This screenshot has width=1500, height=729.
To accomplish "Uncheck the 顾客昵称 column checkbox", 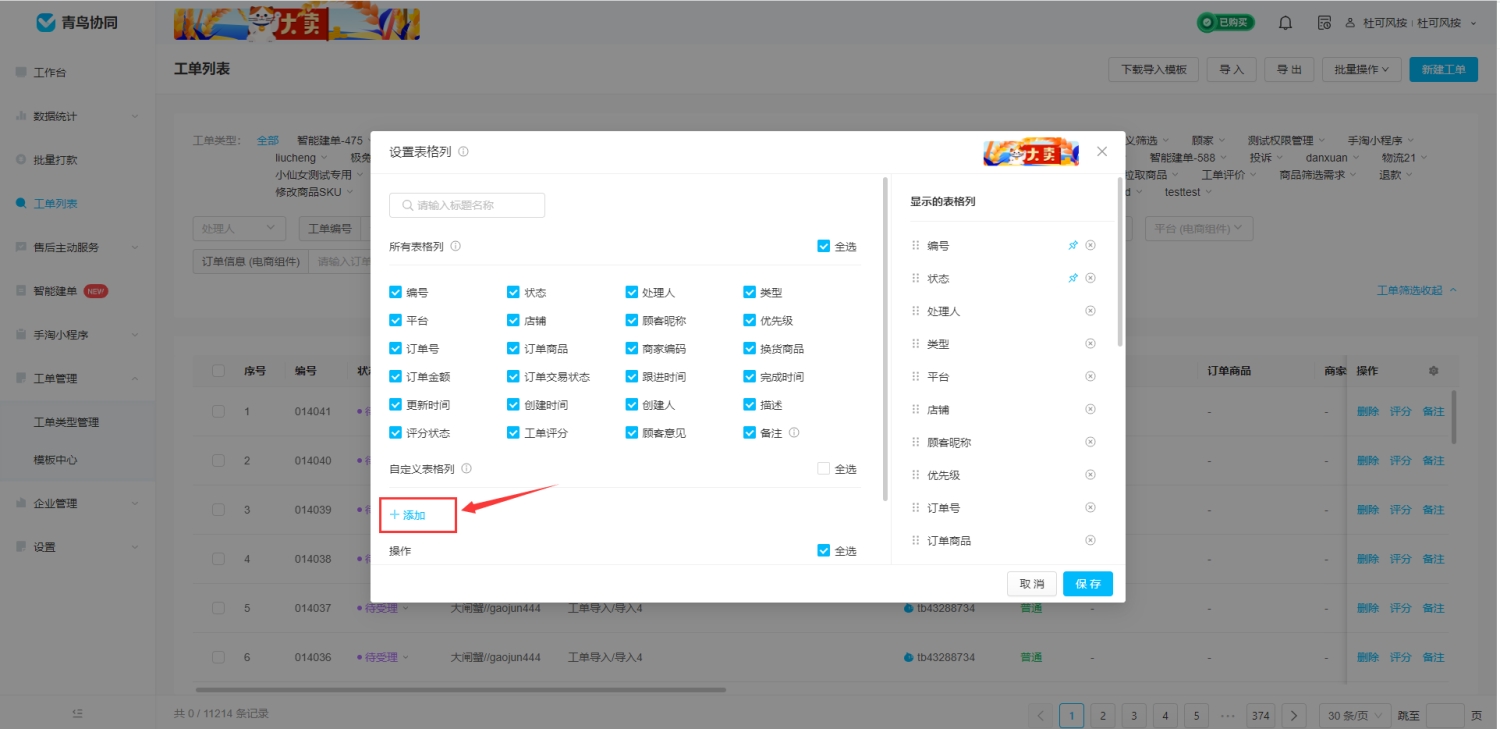I will tap(632, 321).
